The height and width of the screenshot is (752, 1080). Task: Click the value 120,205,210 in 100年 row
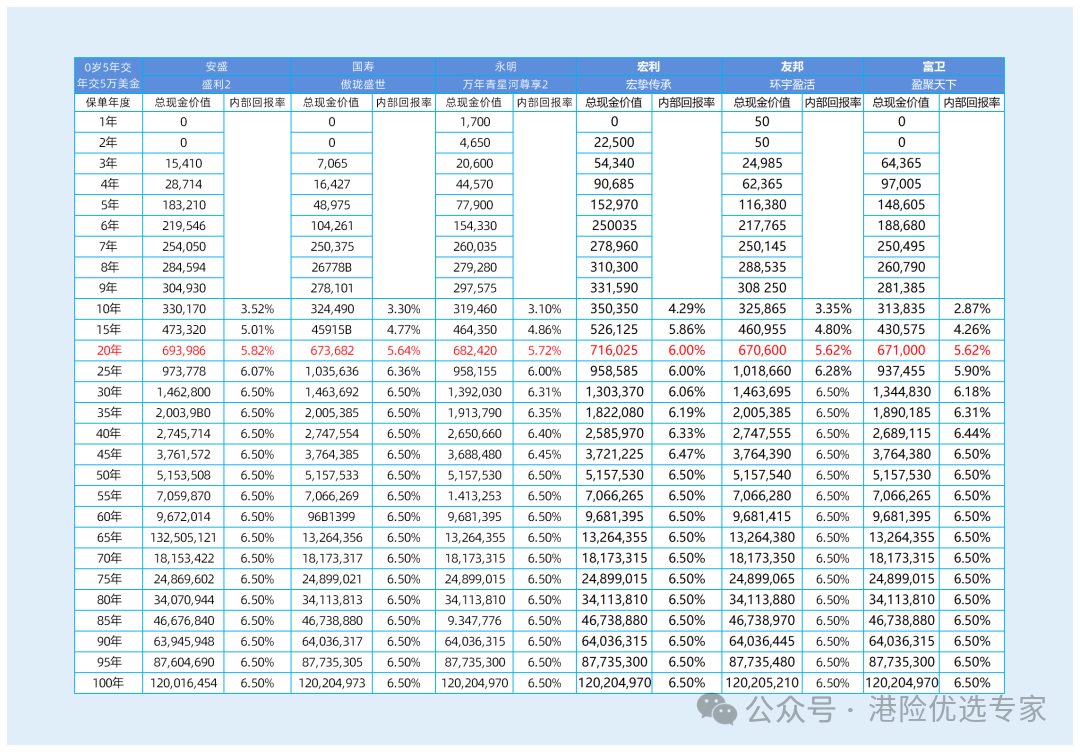pos(762,683)
